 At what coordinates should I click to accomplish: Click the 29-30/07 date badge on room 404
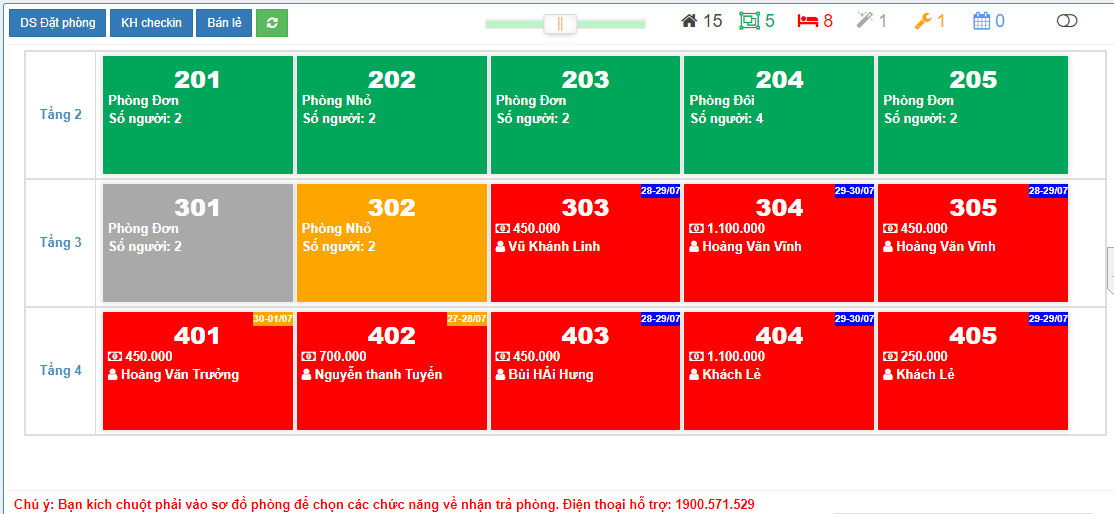click(854, 319)
